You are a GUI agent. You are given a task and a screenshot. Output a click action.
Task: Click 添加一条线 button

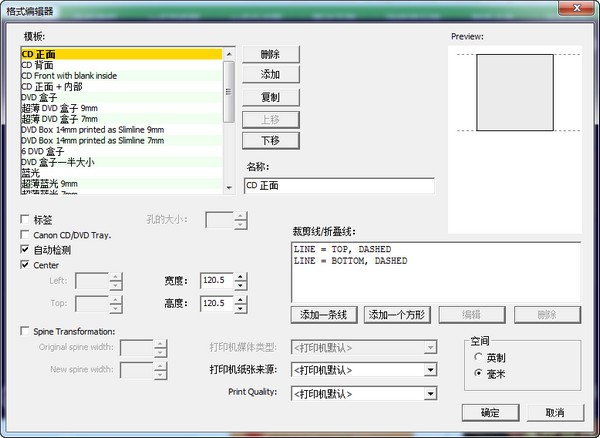pyautogui.click(x=325, y=315)
